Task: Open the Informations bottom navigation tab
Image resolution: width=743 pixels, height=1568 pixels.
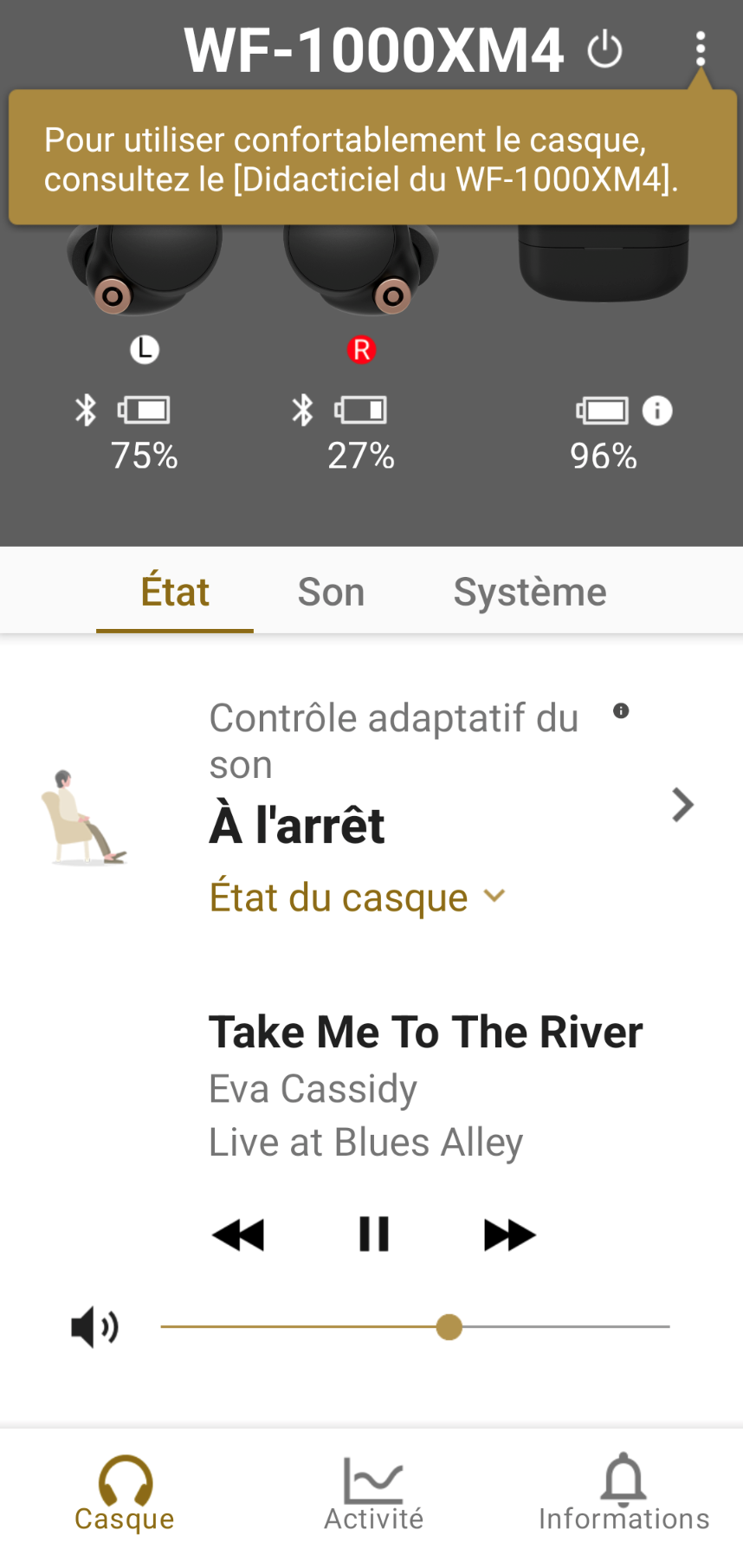Action: (623, 1493)
